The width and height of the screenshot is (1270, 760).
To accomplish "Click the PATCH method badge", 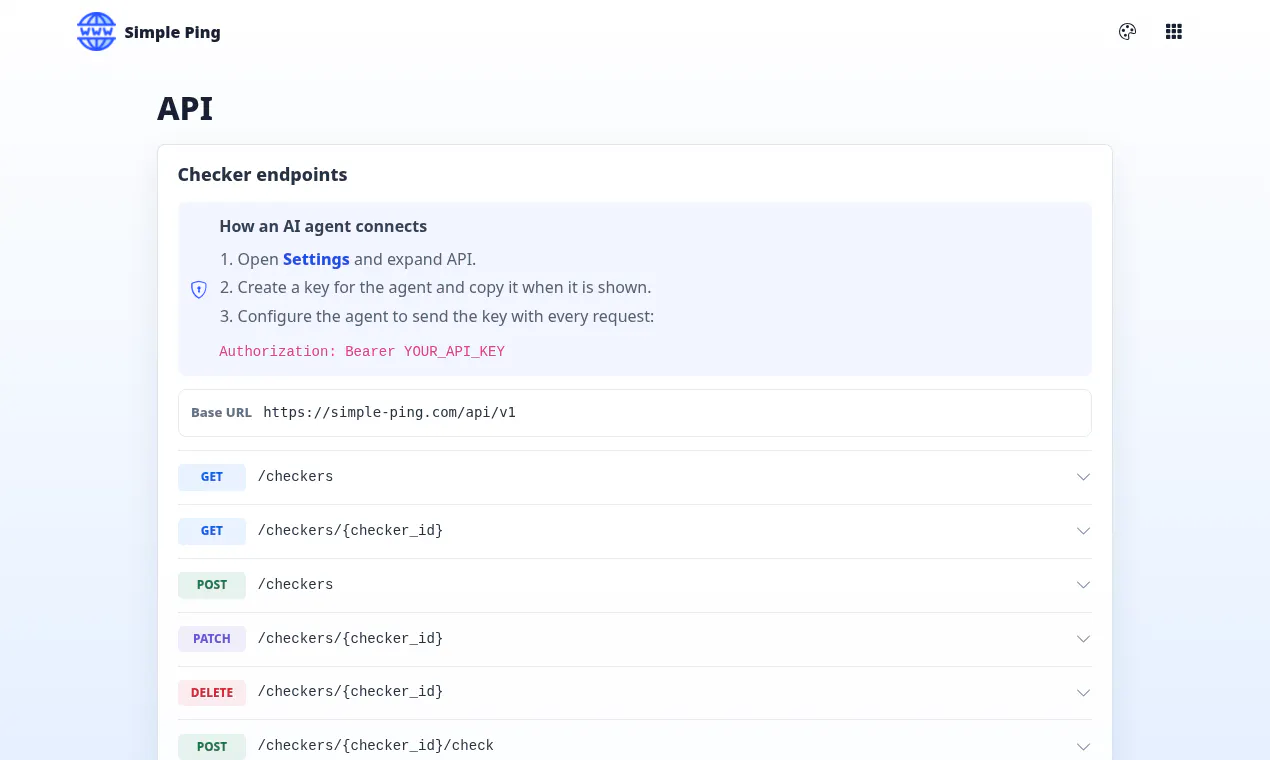I will [212, 638].
